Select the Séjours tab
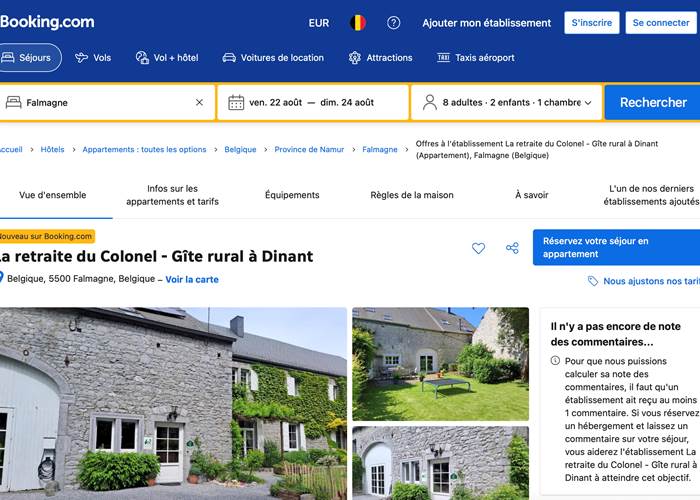Image resolution: width=700 pixels, height=500 pixels. [x=29, y=58]
